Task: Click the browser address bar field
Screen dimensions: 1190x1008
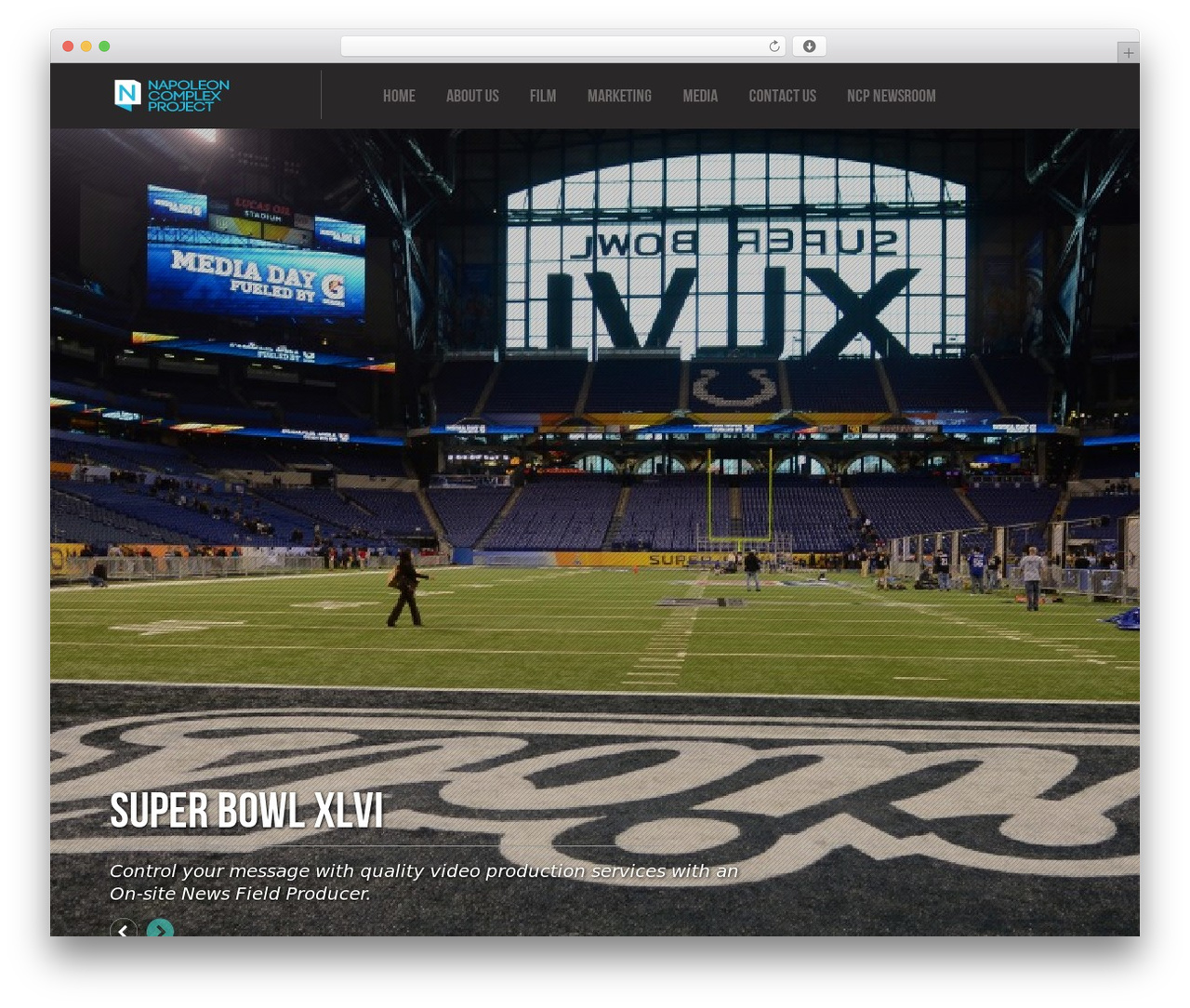Action: click(562, 46)
